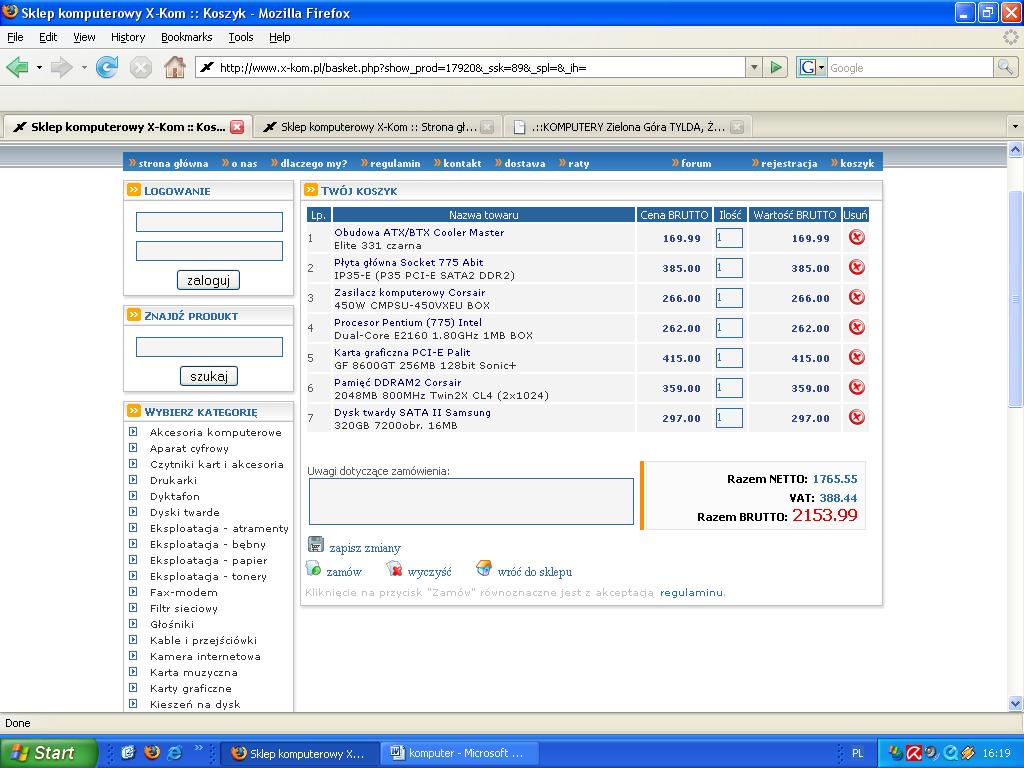
Task: Open the Help menu
Action: (x=280, y=37)
